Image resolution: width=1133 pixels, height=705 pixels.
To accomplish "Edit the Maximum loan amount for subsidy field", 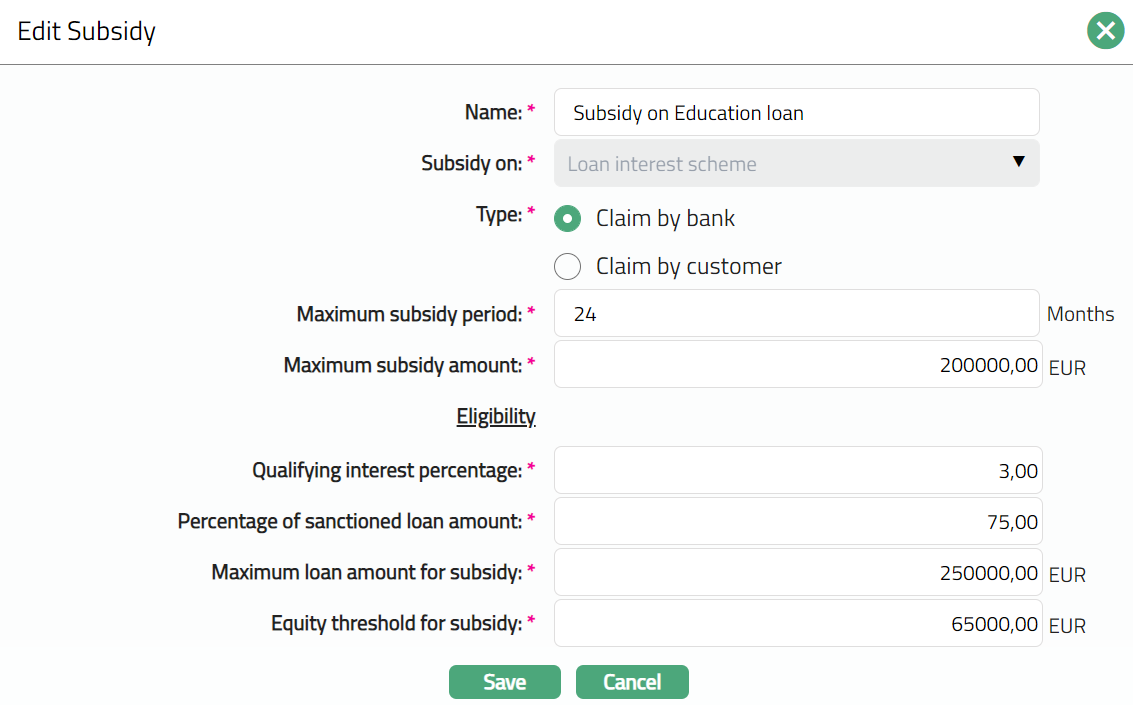I will pos(796,573).
